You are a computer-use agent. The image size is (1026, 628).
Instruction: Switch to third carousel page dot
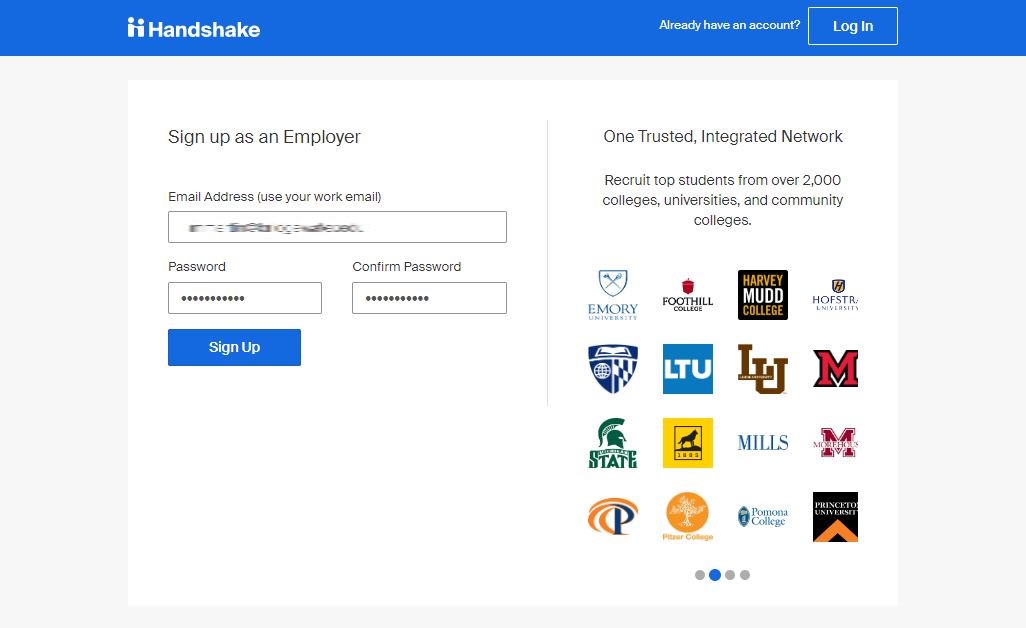pyautogui.click(x=730, y=575)
